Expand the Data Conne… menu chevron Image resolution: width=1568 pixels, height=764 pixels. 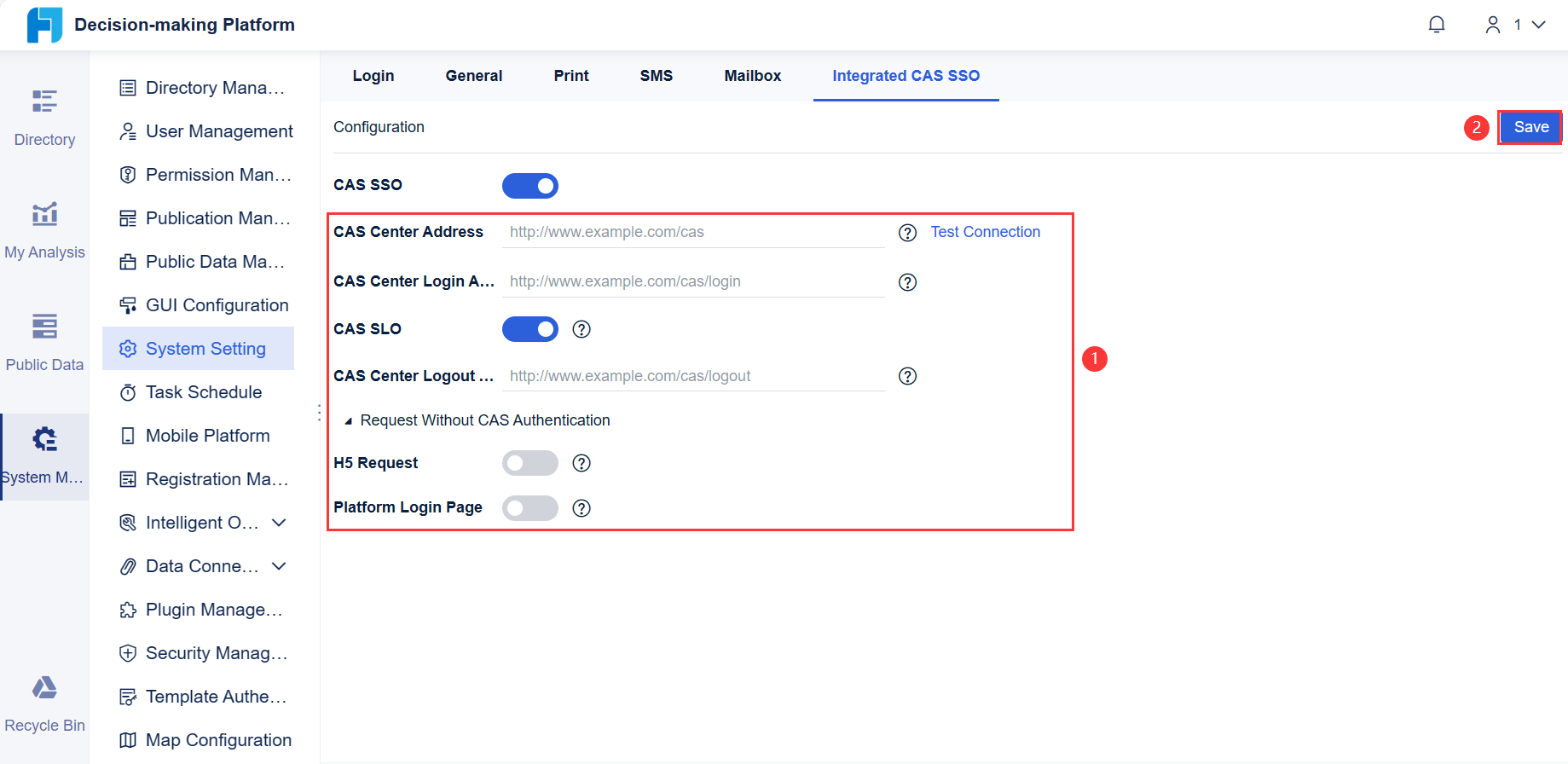(x=279, y=566)
